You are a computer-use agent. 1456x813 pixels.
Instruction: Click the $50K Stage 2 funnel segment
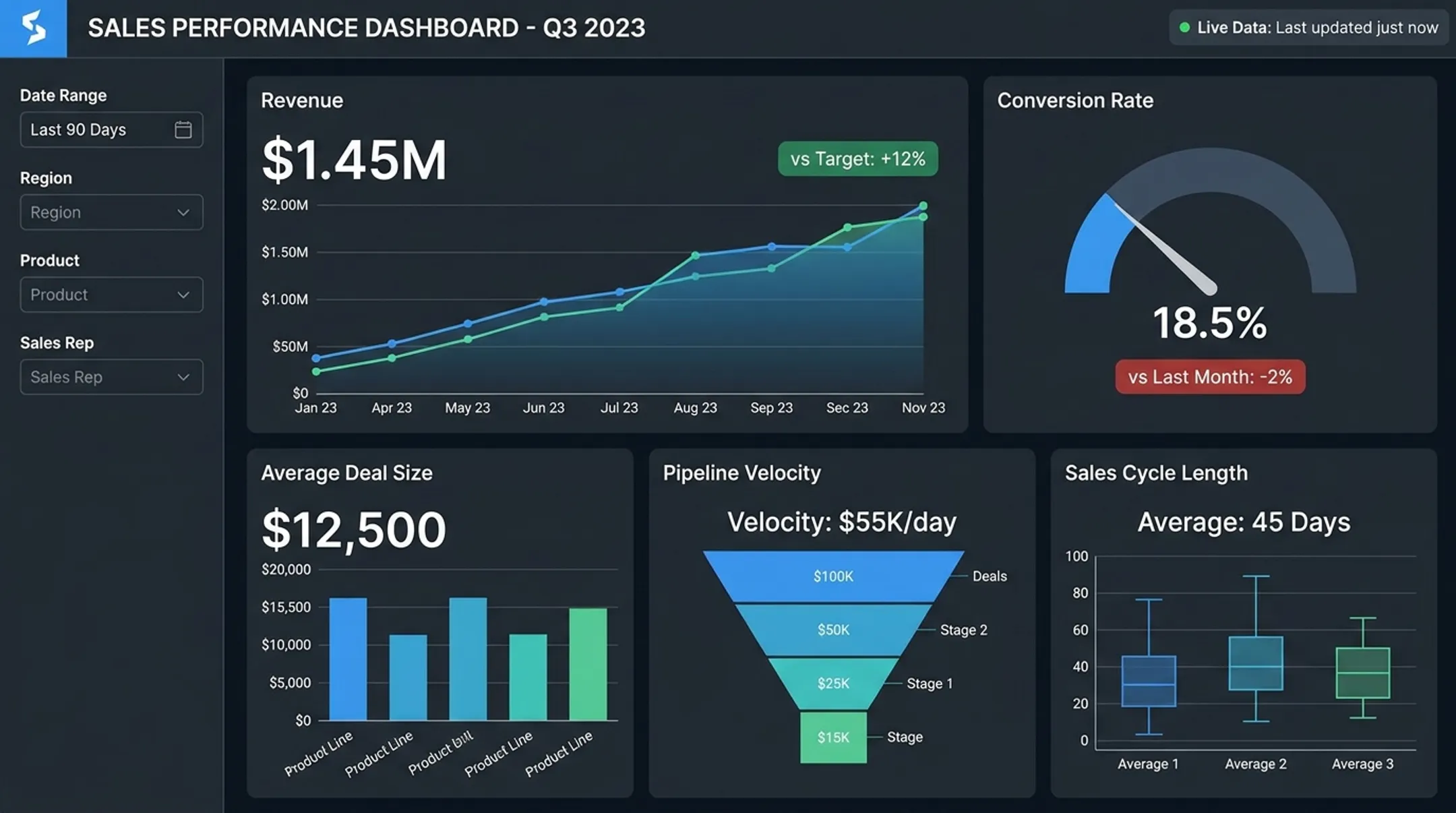(834, 630)
